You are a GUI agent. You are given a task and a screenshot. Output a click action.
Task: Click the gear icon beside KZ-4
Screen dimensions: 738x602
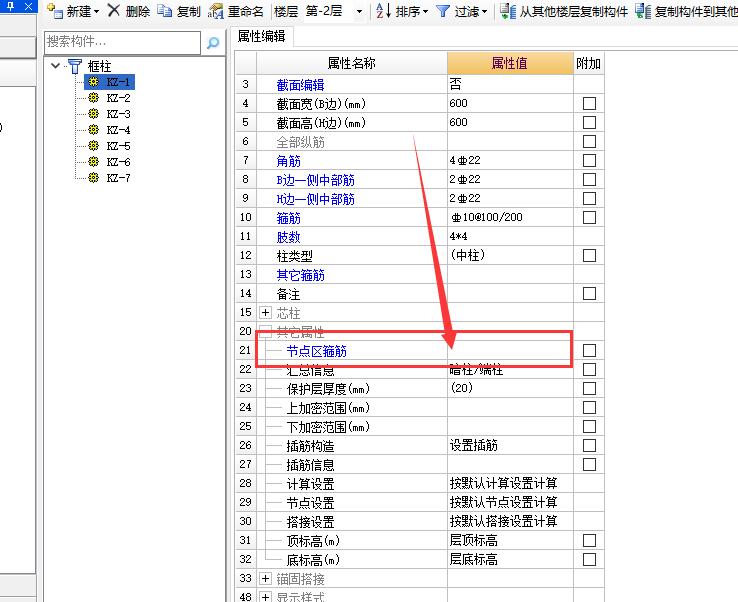click(x=94, y=130)
